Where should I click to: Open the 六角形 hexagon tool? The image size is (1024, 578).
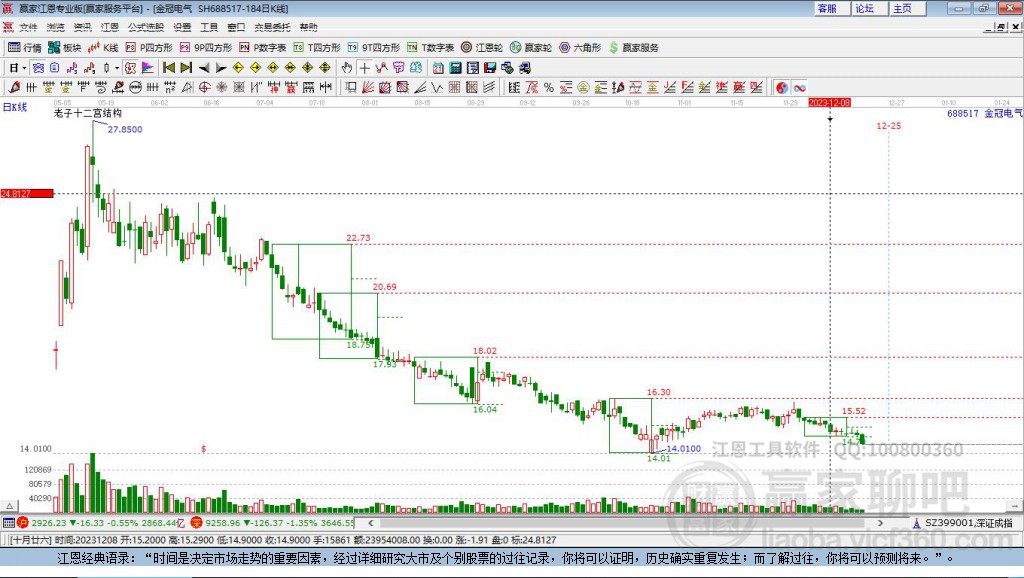coord(580,48)
